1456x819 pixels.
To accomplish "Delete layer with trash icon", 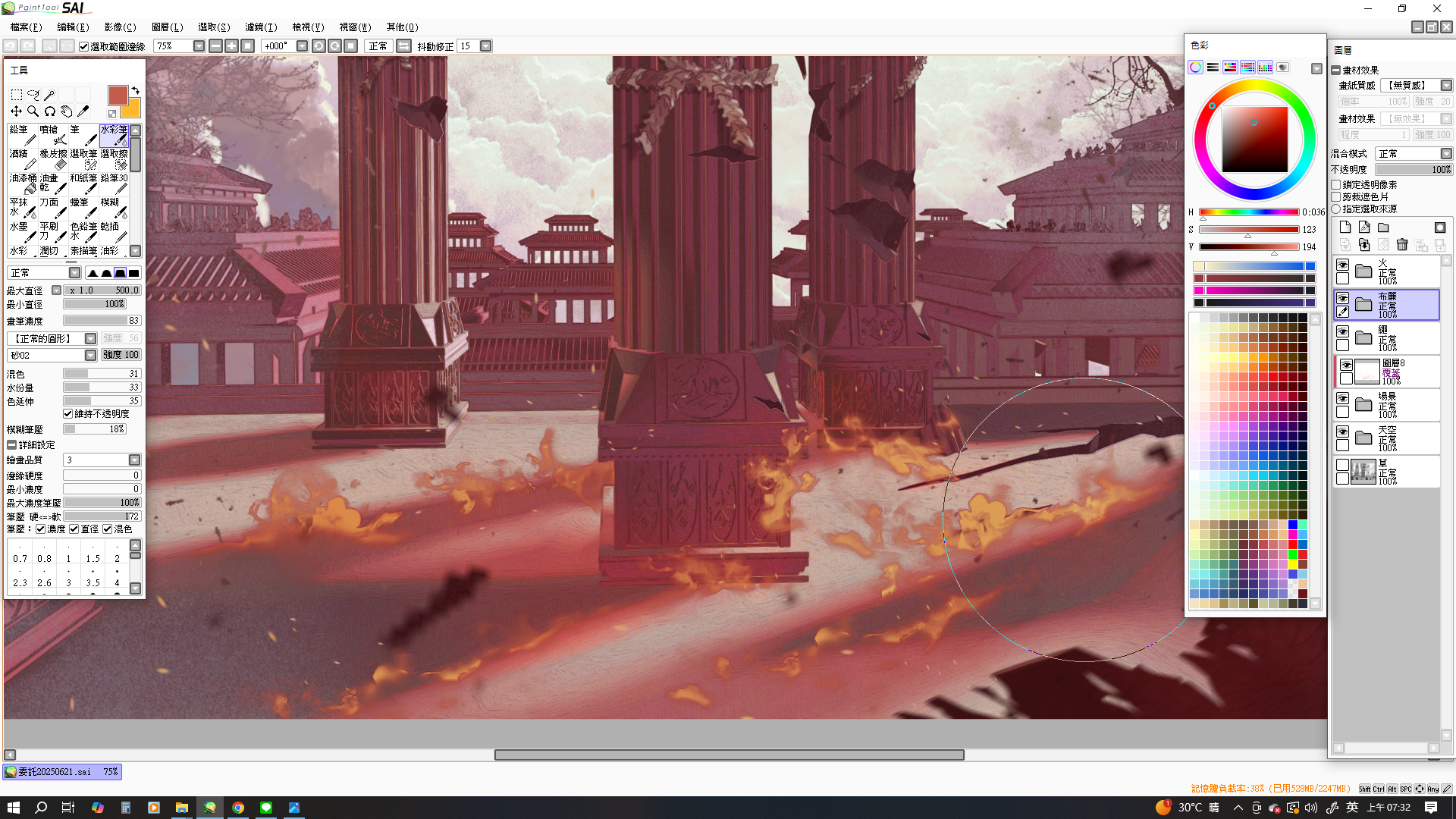I will (1402, 245).
